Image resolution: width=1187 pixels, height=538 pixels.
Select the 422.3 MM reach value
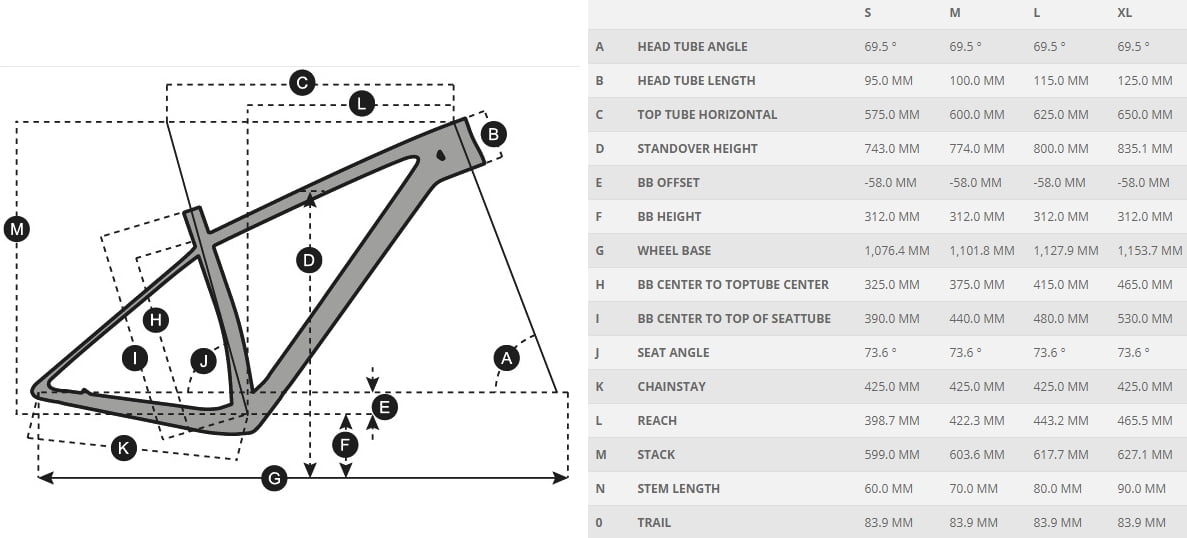(977, 421)
